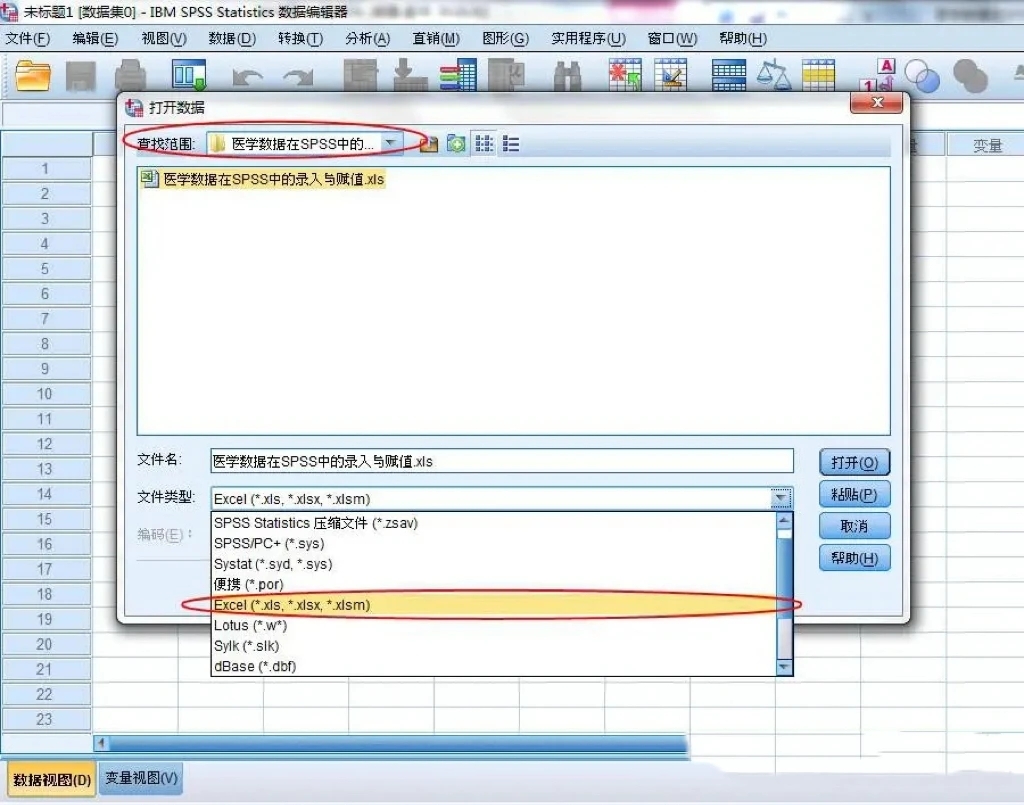Close the 打开数据 dialog
The height and width of the screenshot is (805, 1024).
[x=876, y=103]
